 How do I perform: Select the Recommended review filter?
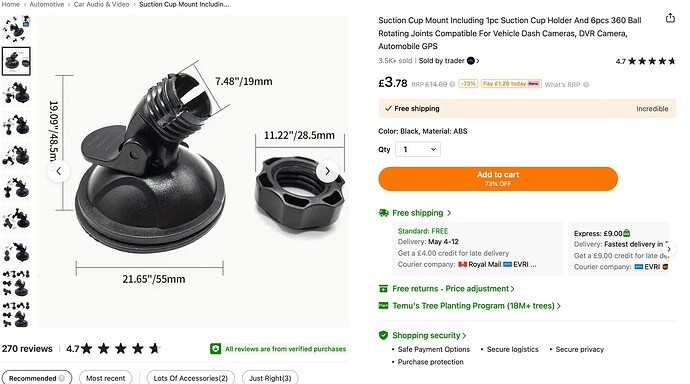coord(37,378)
